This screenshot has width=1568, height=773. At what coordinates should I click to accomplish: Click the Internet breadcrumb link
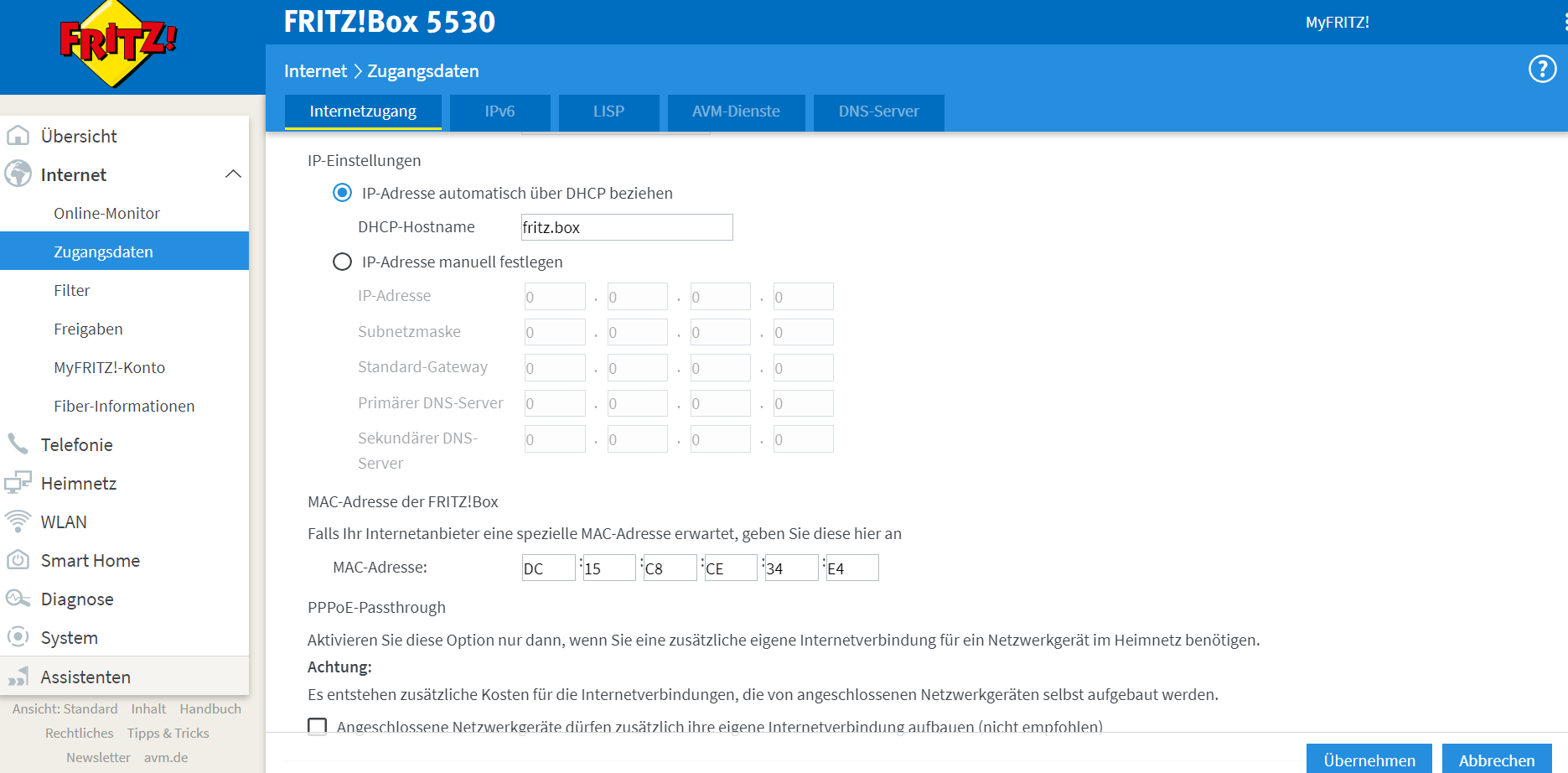pyautogui.click(x=315, y=71)
